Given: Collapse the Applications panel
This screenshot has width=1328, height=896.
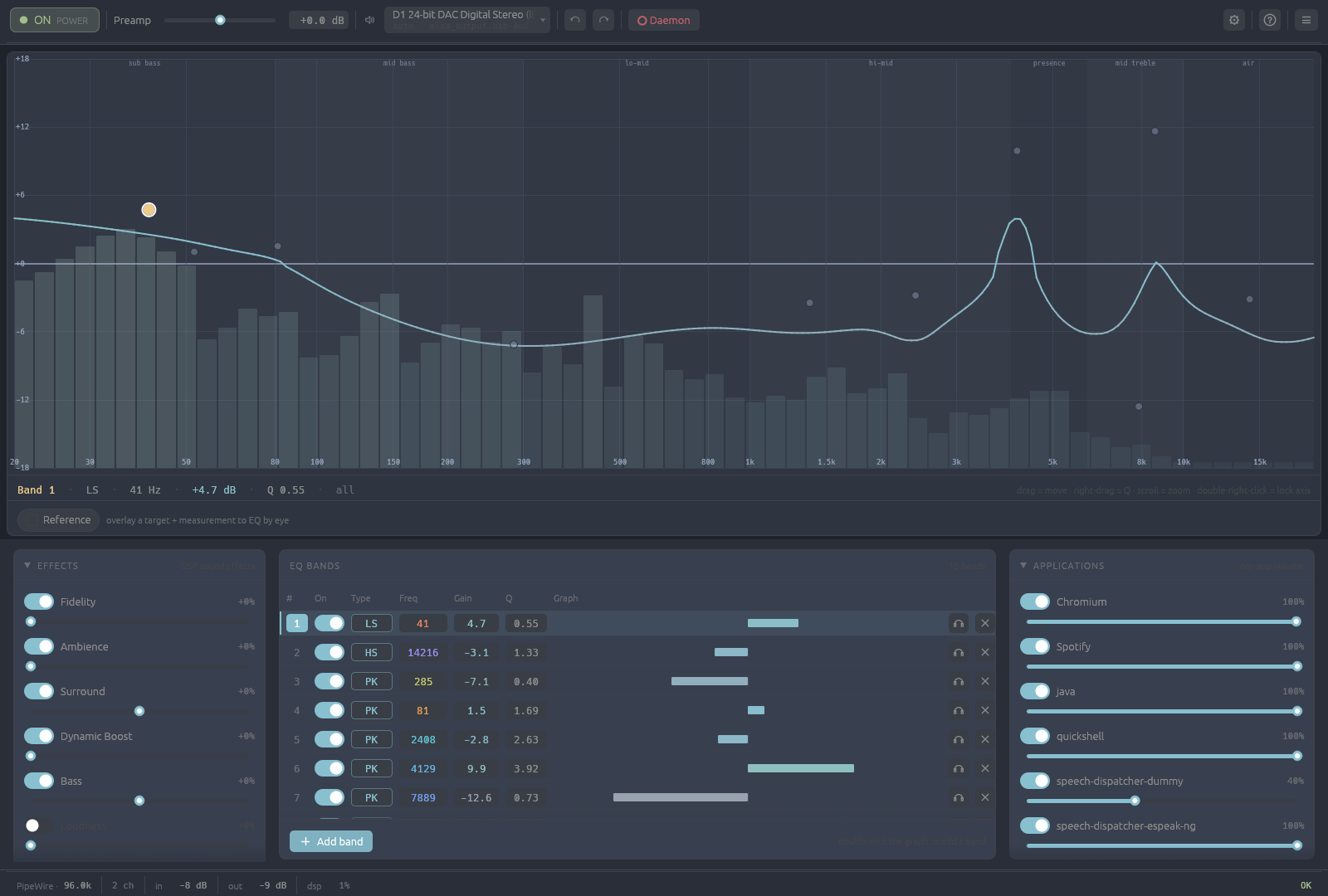Looking at the screenshot, I should 1023,565.
